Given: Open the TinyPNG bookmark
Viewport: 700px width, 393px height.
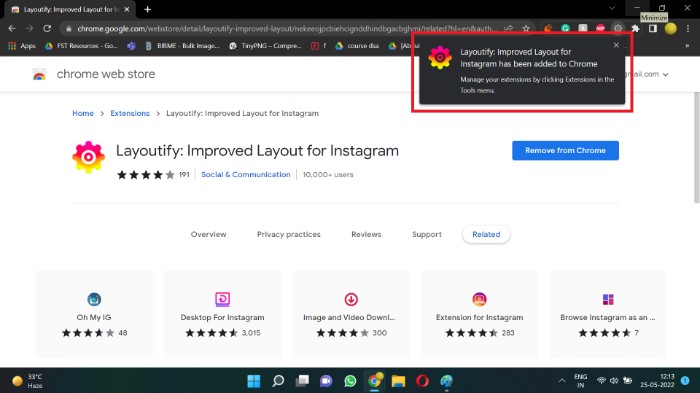Looking at the screenshot, I should click(265, 46).
